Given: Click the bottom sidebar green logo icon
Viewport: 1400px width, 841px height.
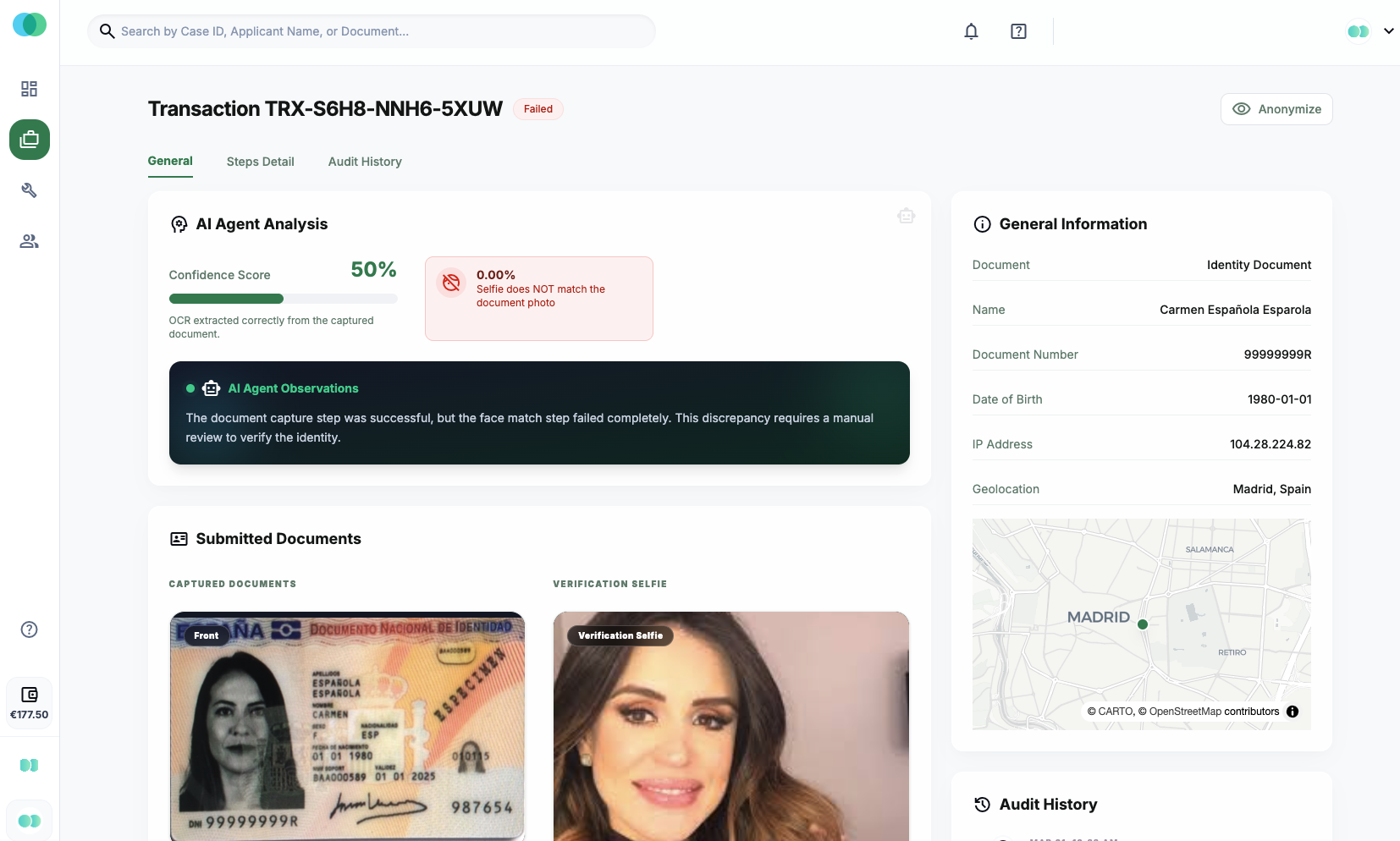Looking at the screenshot, I should [30, 821].
